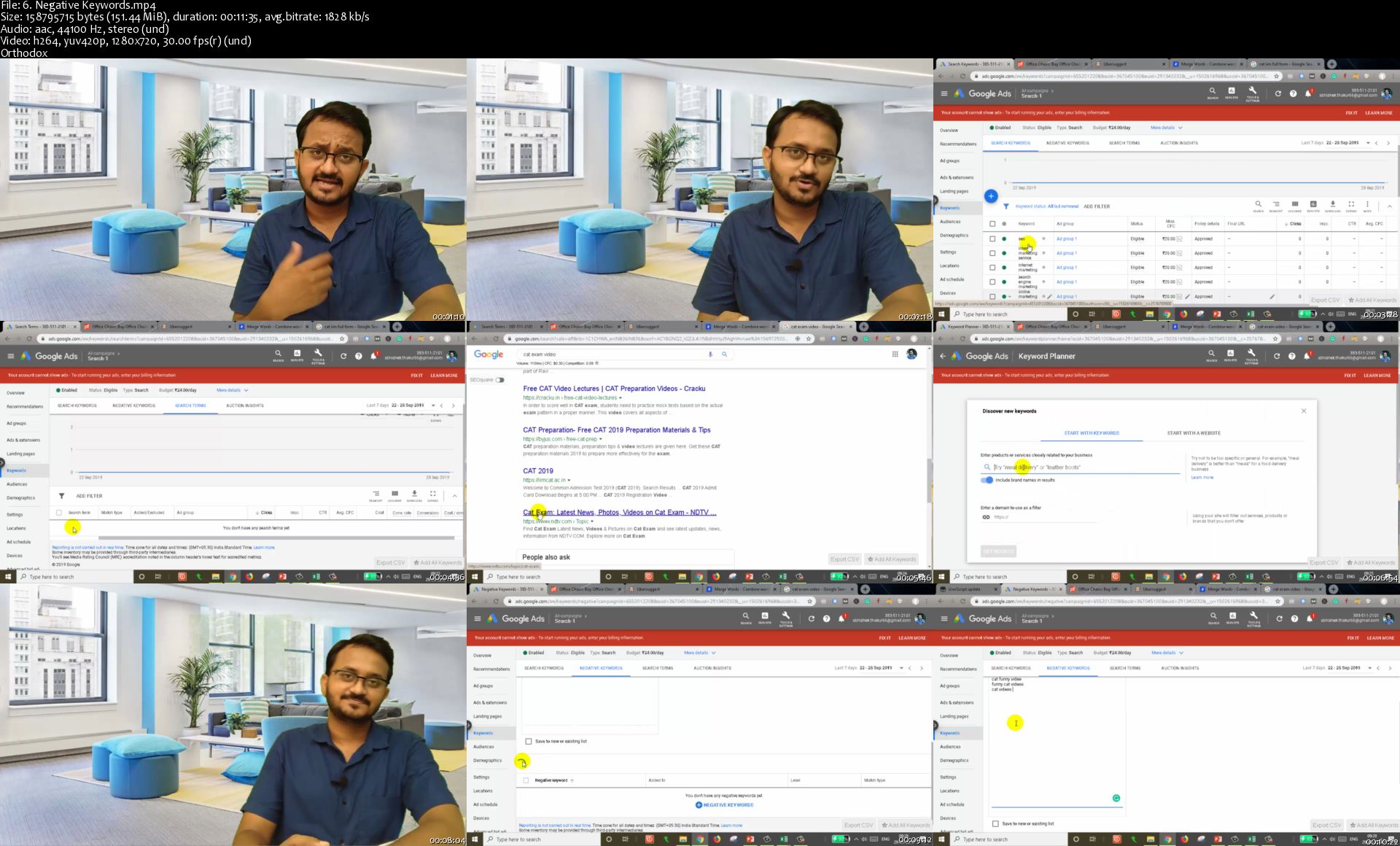The image size is (1400, 846).
Task: Click table Reports icon in 03:28 frame
Action: [x=1313, y=206]
